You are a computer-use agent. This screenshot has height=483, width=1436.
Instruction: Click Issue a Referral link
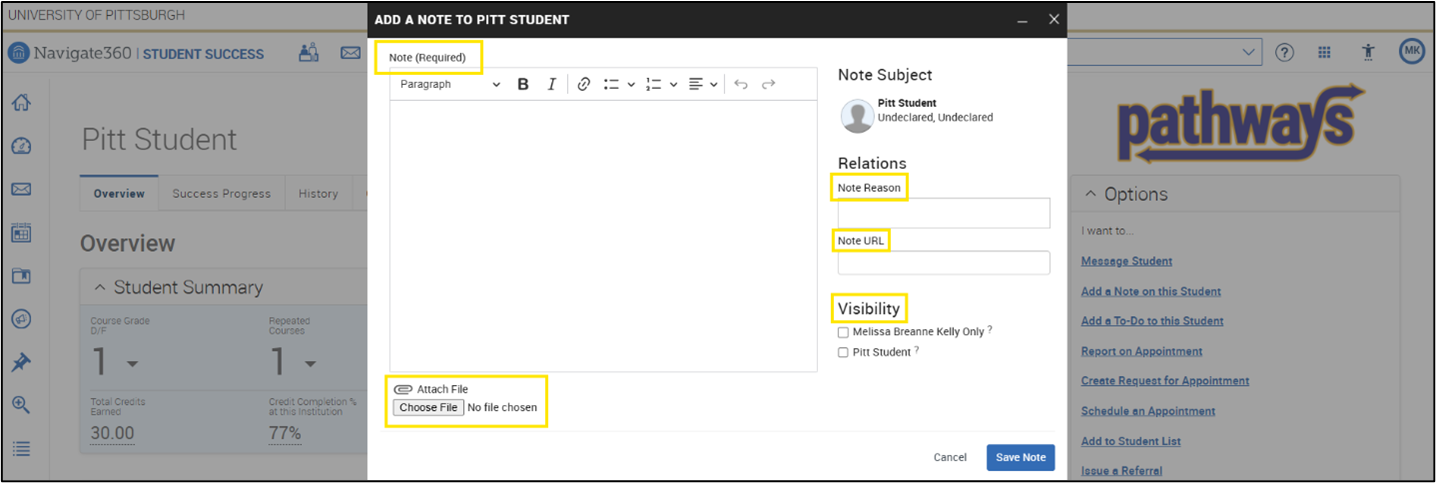click(x=1121, y=470)
